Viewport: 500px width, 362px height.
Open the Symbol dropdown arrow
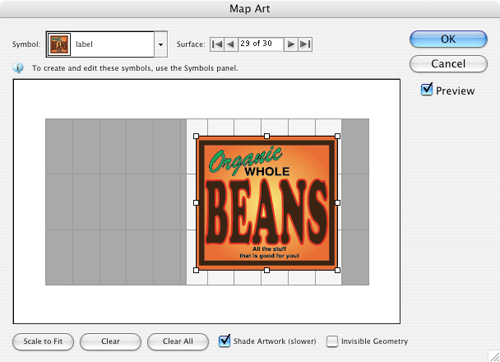coord(161,44)
